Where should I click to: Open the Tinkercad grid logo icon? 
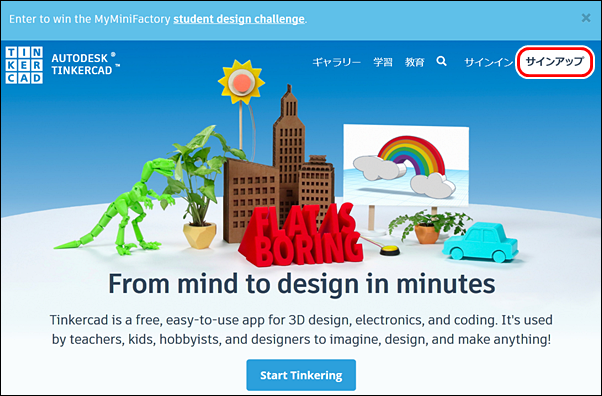click(24, 65)
